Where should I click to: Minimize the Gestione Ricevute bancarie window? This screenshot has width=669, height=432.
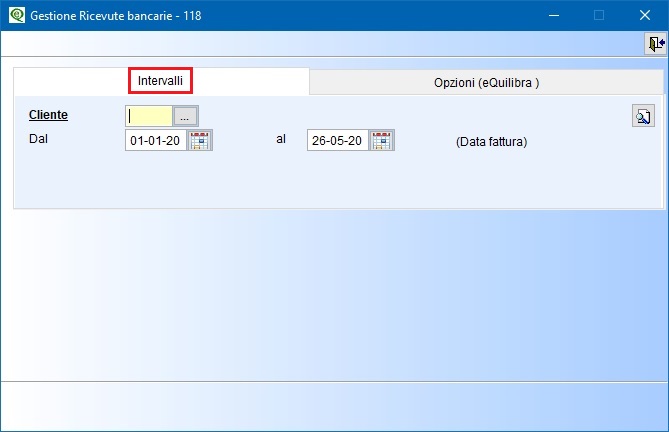click(554, 15)
